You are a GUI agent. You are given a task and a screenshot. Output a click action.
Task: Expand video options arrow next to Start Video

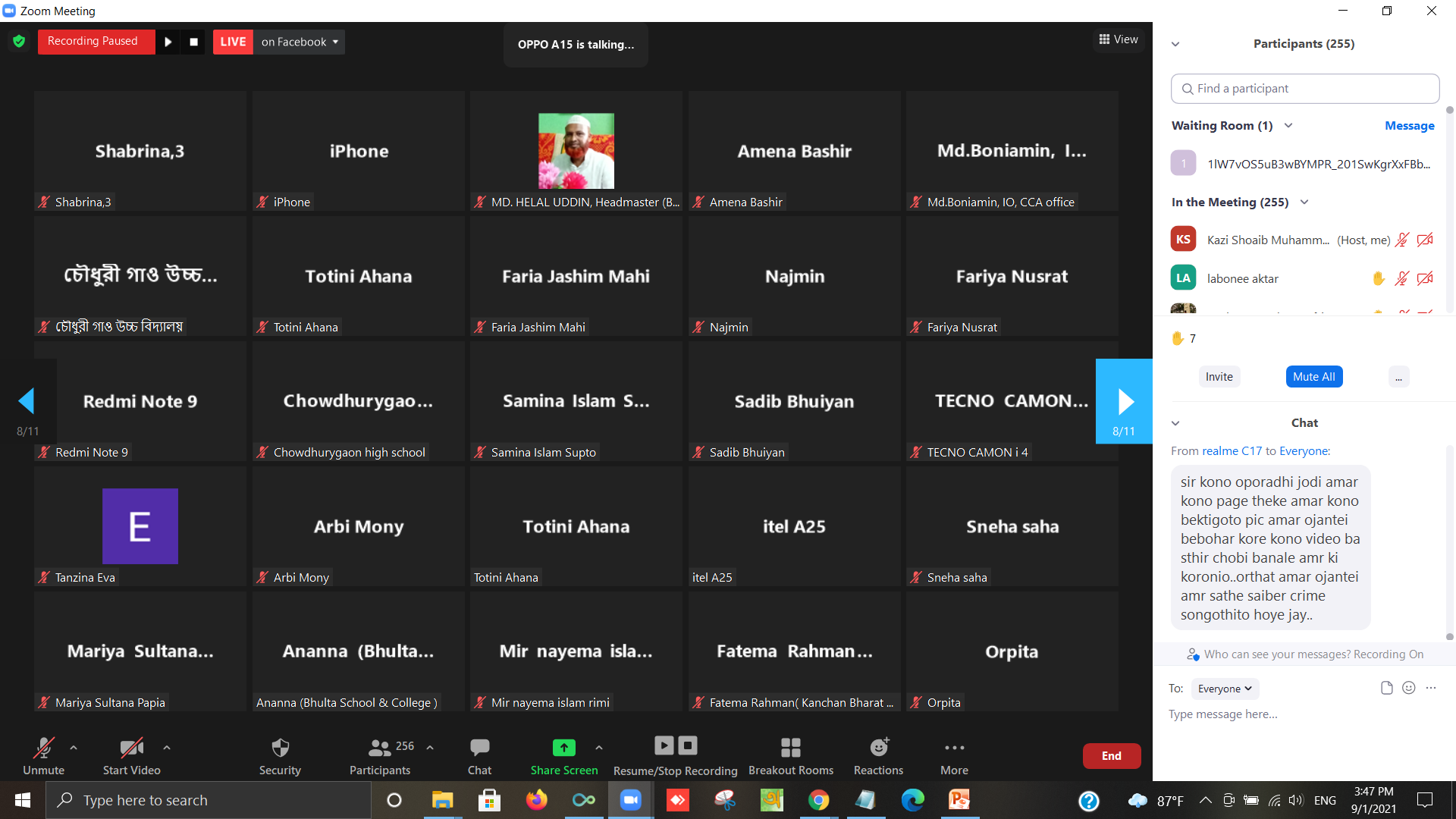tap(167, 748)
